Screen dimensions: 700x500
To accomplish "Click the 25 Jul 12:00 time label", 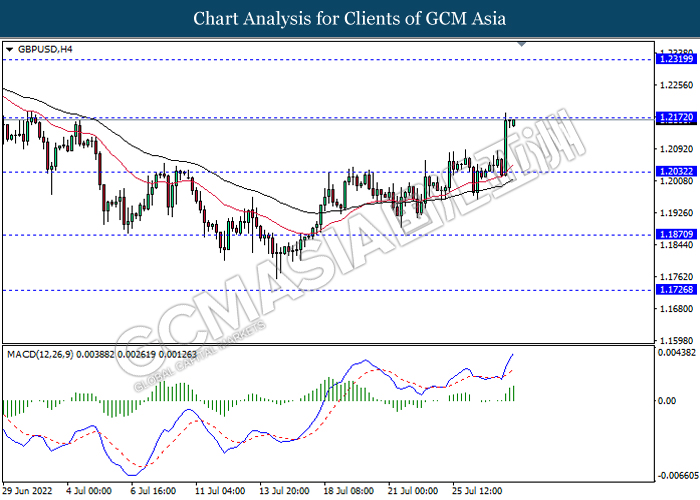I will coord(477,491).
